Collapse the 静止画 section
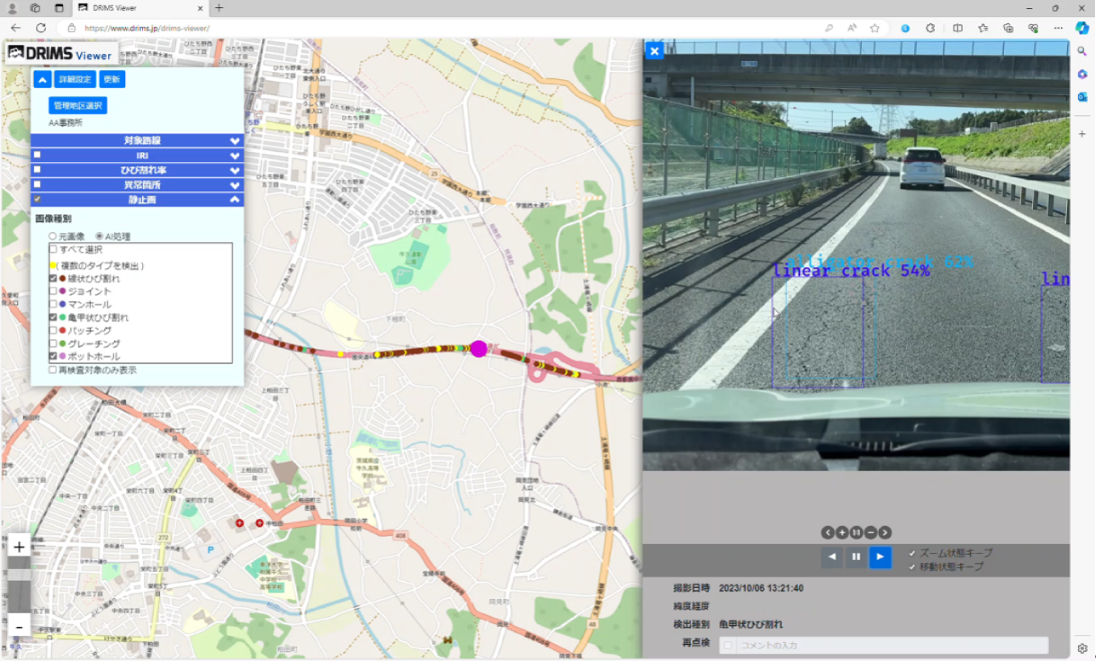The width and height of the screenshot is (1096, 662). pos(235,200)
